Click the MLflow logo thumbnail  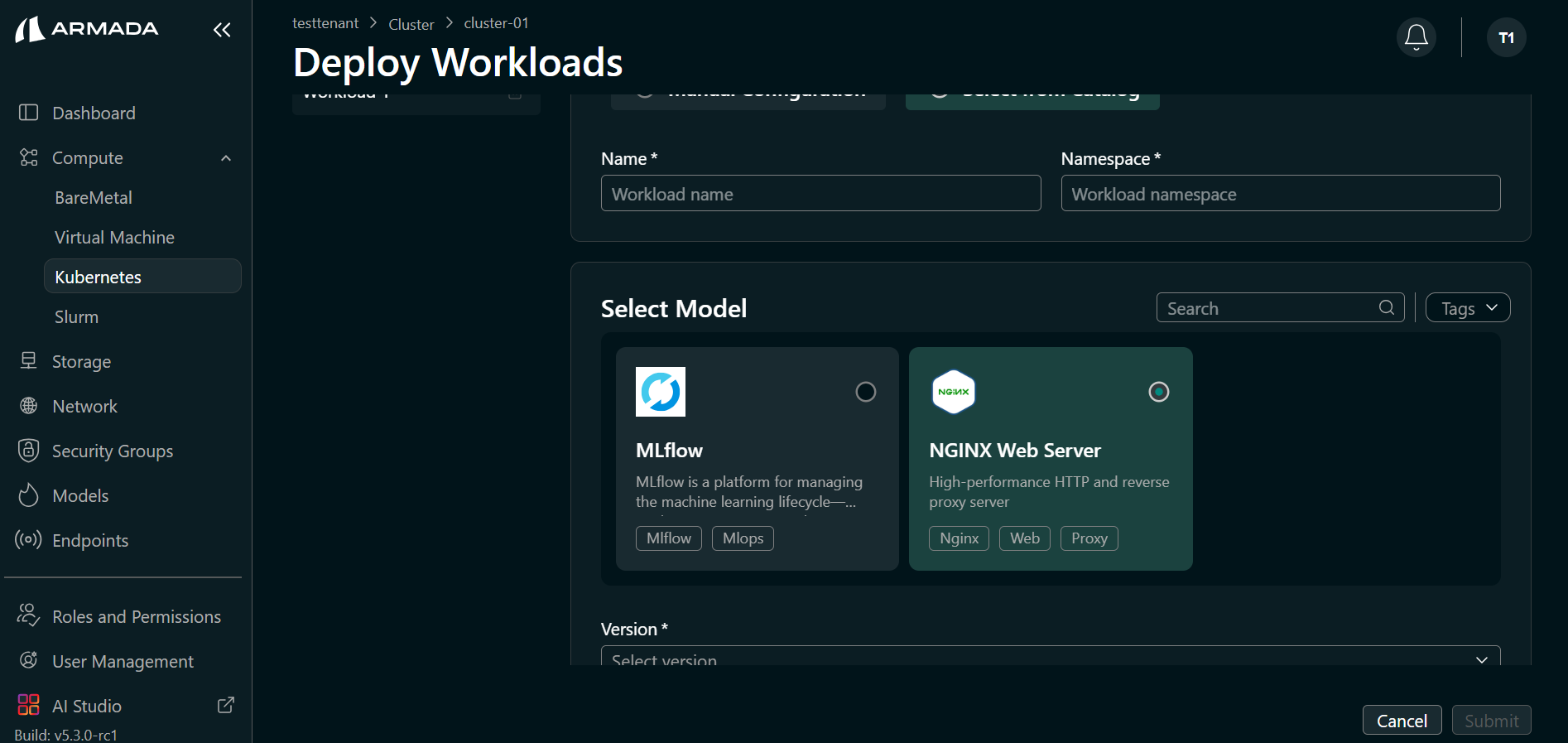[x=661, y=392]
